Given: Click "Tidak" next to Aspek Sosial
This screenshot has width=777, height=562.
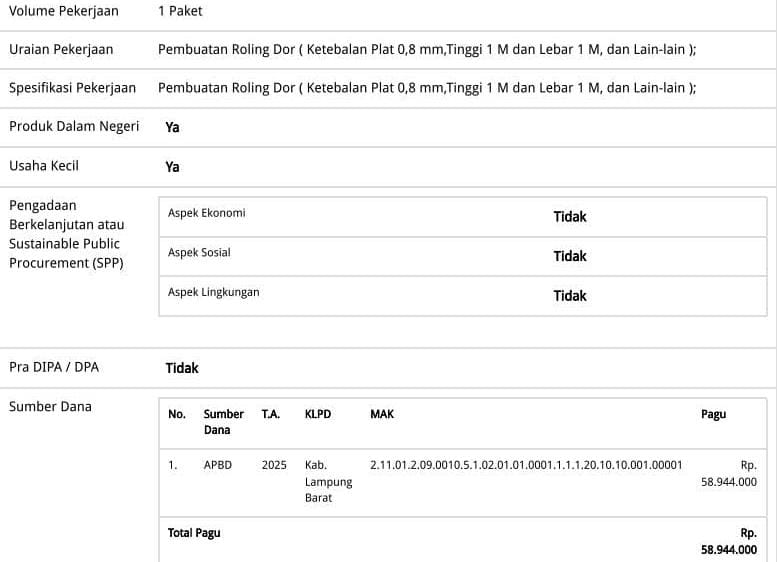Looking at the screenshot, I should (570, 256).
